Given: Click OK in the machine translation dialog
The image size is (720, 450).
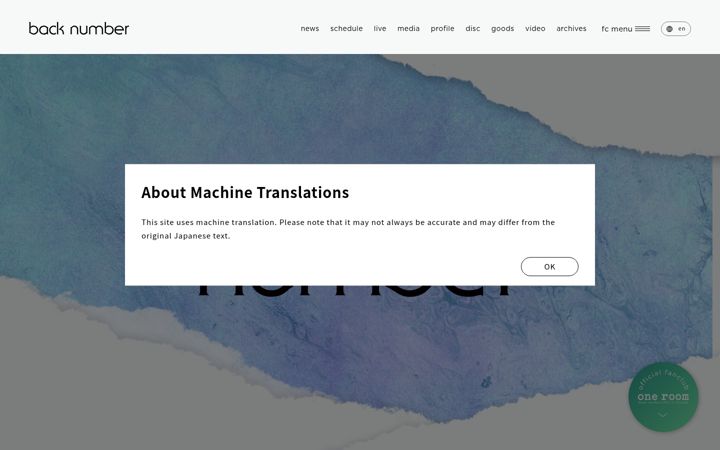Looking at the screenshot, I should [549, 267].
